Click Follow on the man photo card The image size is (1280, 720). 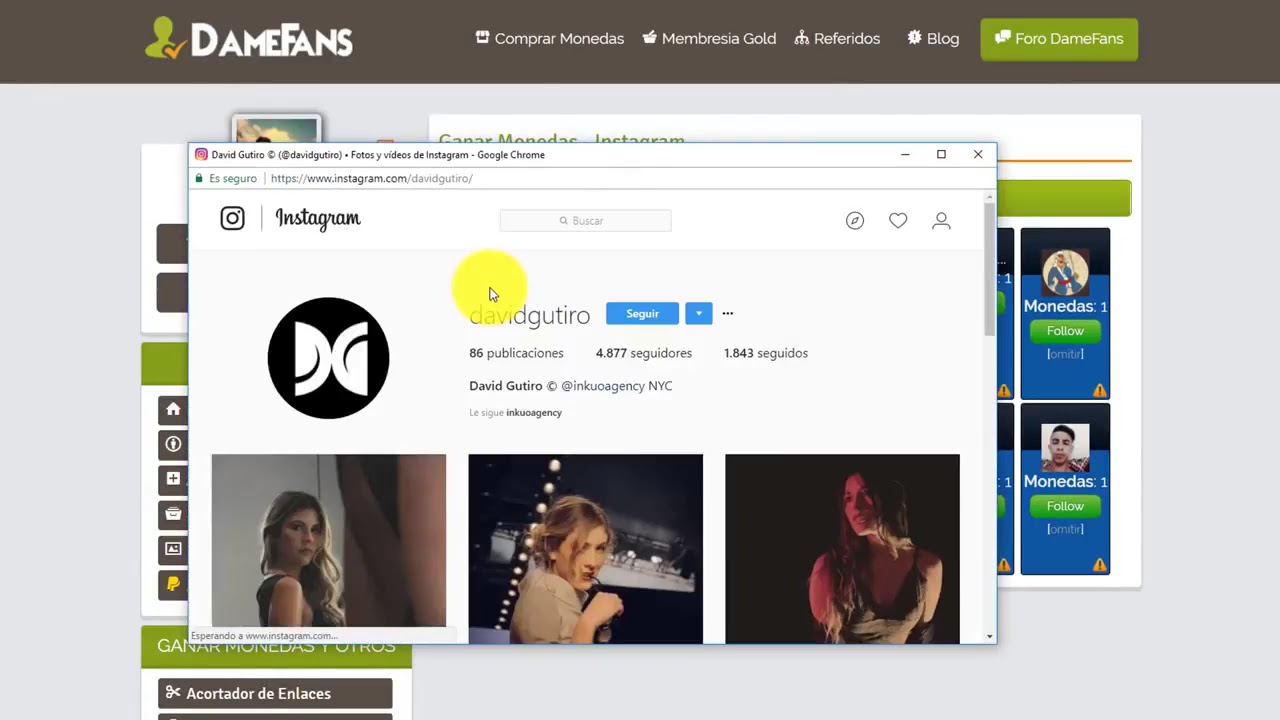click(x=1065, y=506)
